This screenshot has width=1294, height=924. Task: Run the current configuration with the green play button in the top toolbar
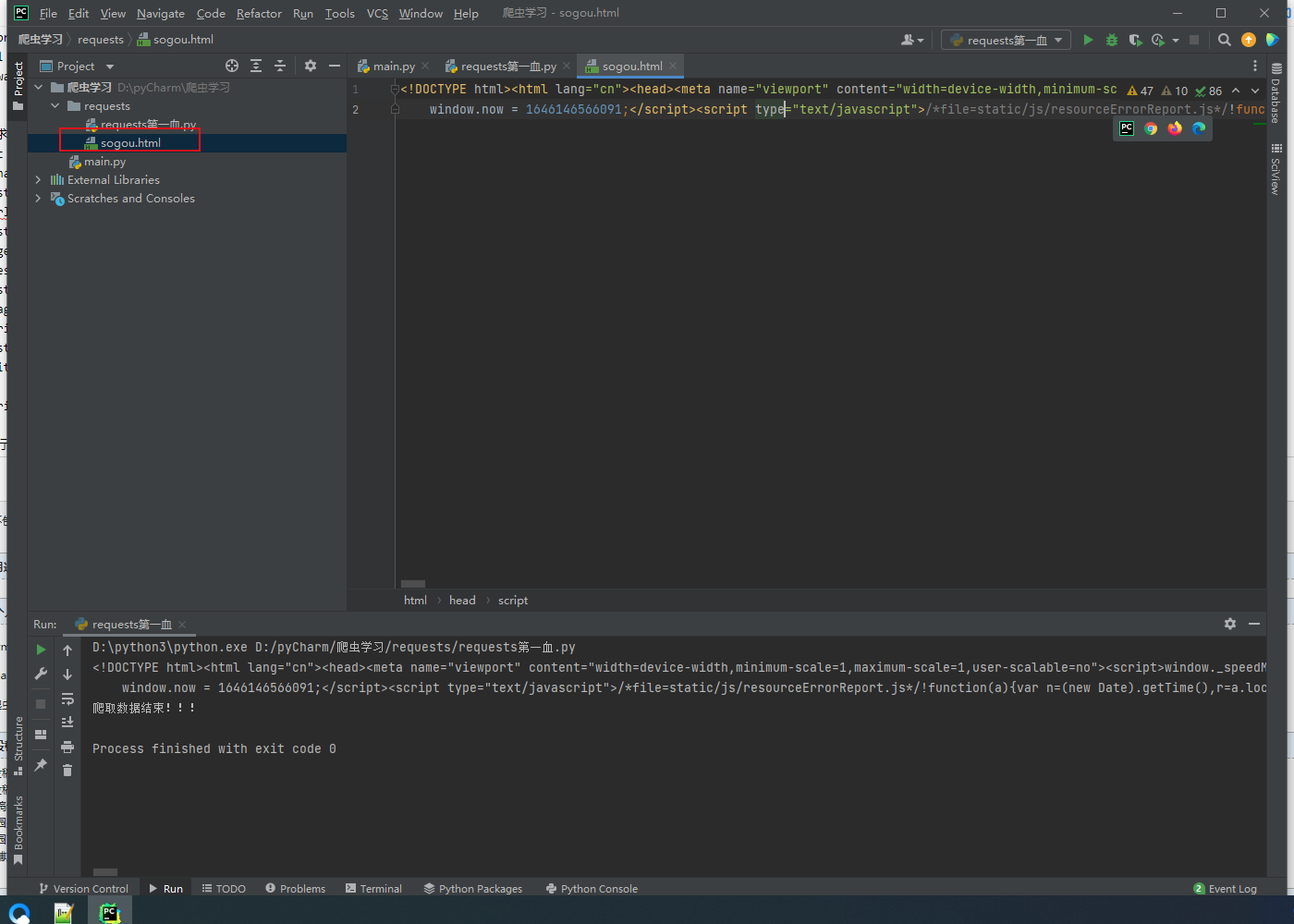click(x=1088, y=40)
